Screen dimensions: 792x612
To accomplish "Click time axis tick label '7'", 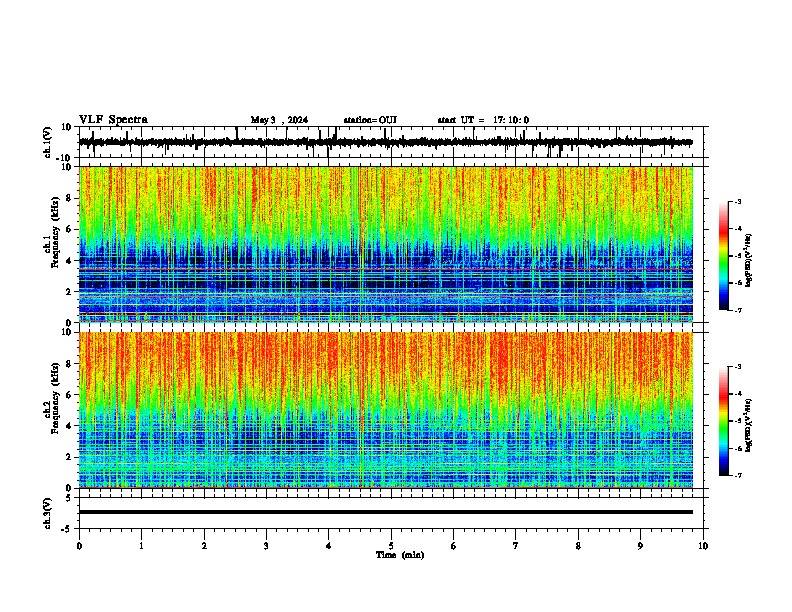I will pyautogui.click(x=516, y=546).
